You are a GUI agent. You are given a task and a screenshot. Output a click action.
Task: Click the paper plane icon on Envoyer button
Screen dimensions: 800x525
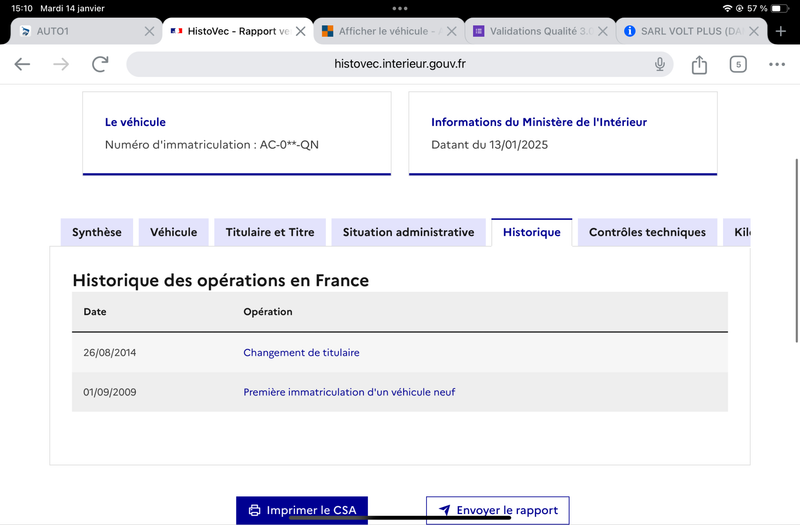(444, 510)
